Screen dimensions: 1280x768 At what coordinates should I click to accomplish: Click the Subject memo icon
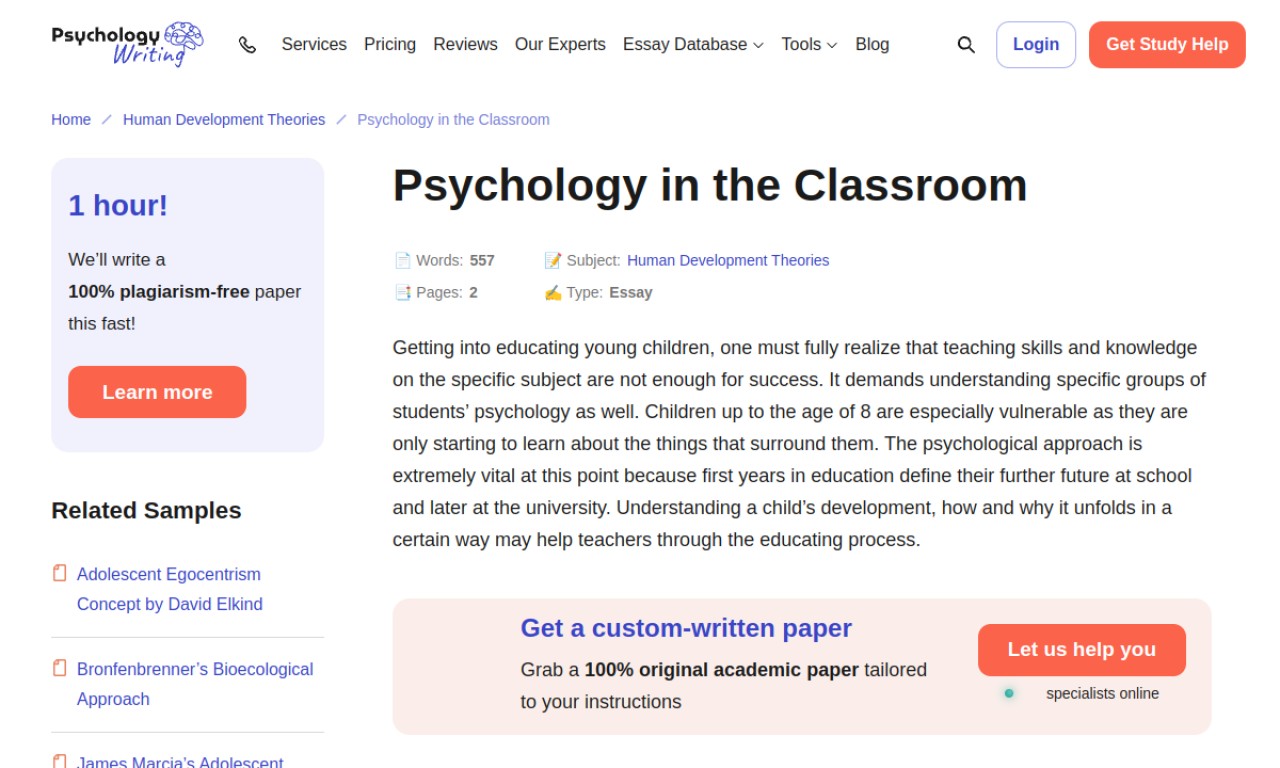(552, 260)
